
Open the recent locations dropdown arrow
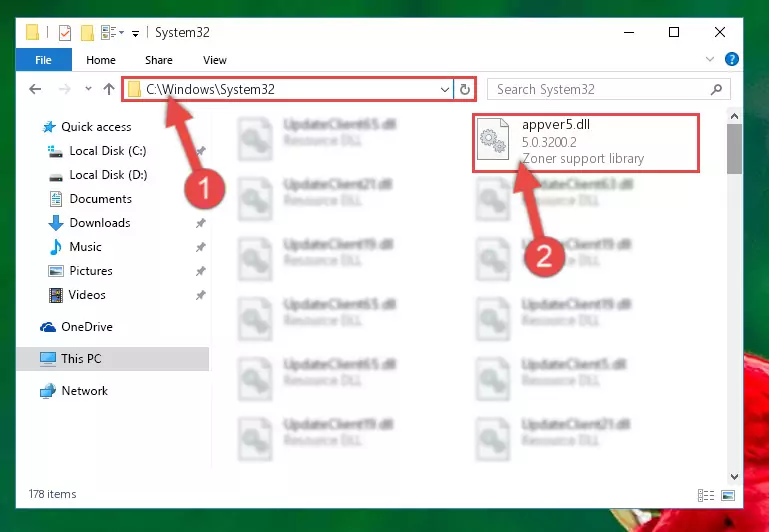pyautogui.click(x=88, y=89)
